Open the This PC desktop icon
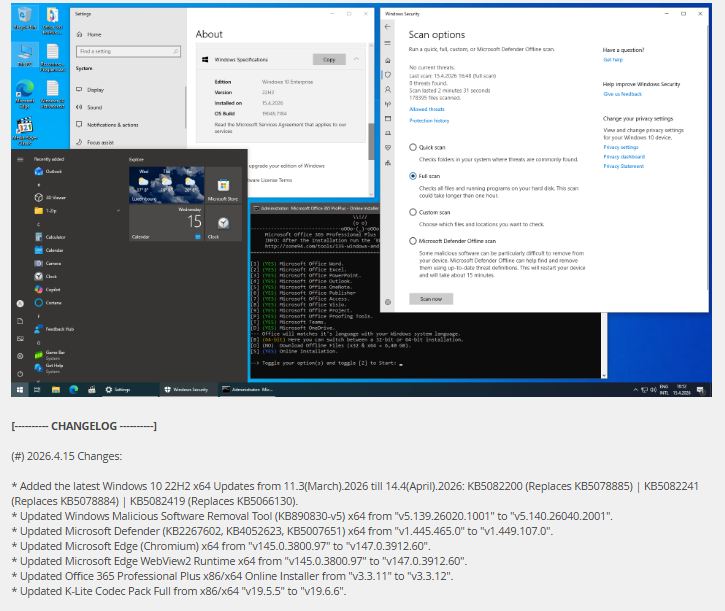Image resolution: width=725 pixels, height=611 pixels. [25, 55]
